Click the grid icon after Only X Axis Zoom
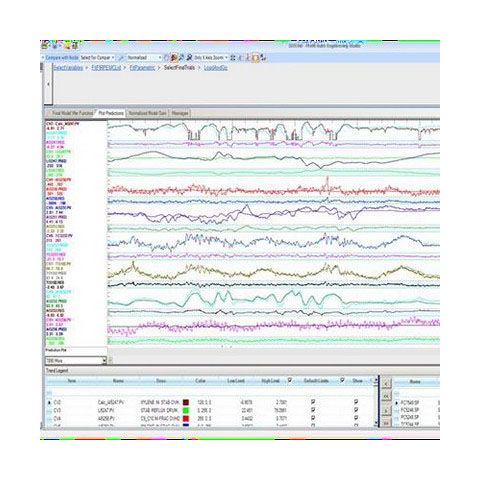Screen dimensions: 480x480 pyautogui.click(x=233, y=58)
